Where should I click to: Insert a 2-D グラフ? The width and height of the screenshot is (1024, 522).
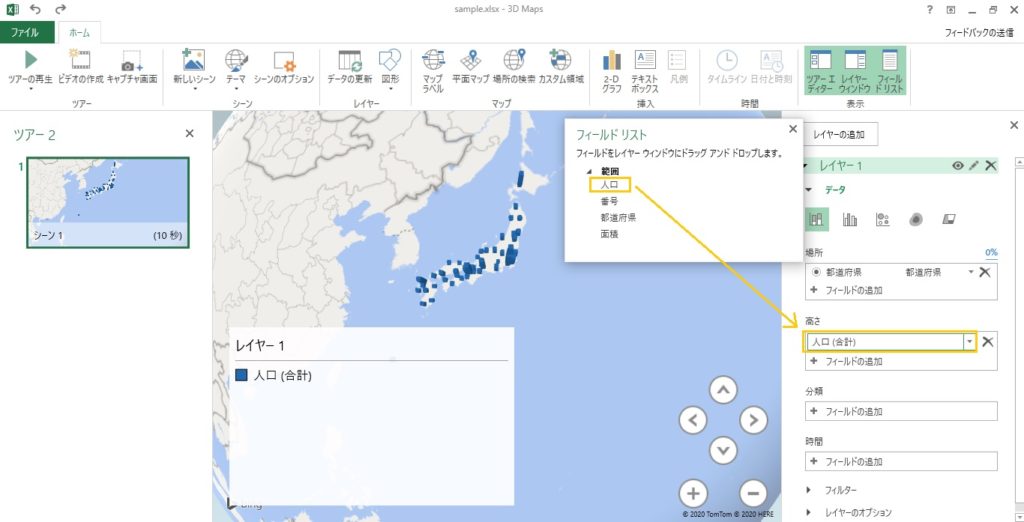(611, 62)
